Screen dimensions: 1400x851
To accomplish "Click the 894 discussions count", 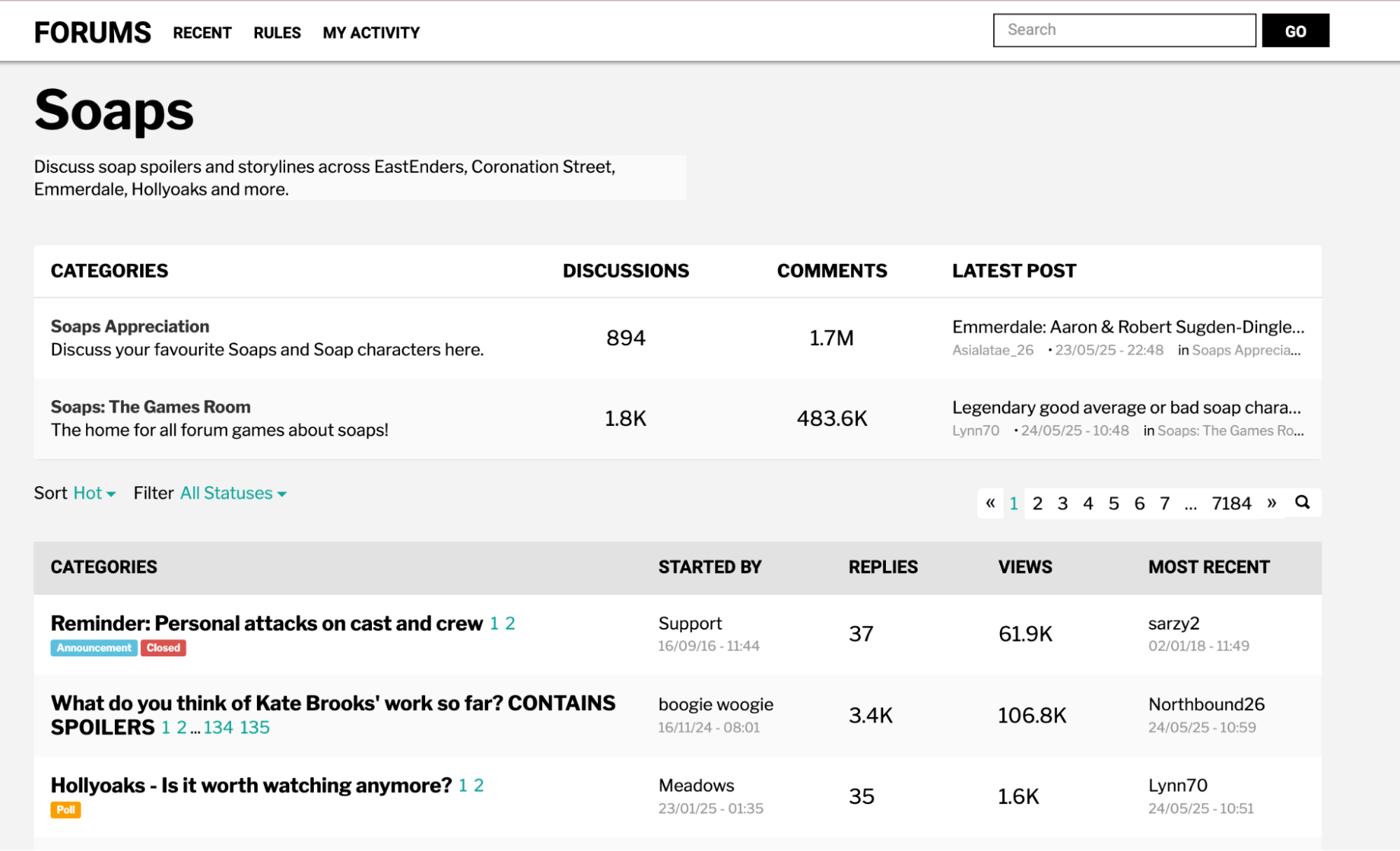I will point(625,338).
